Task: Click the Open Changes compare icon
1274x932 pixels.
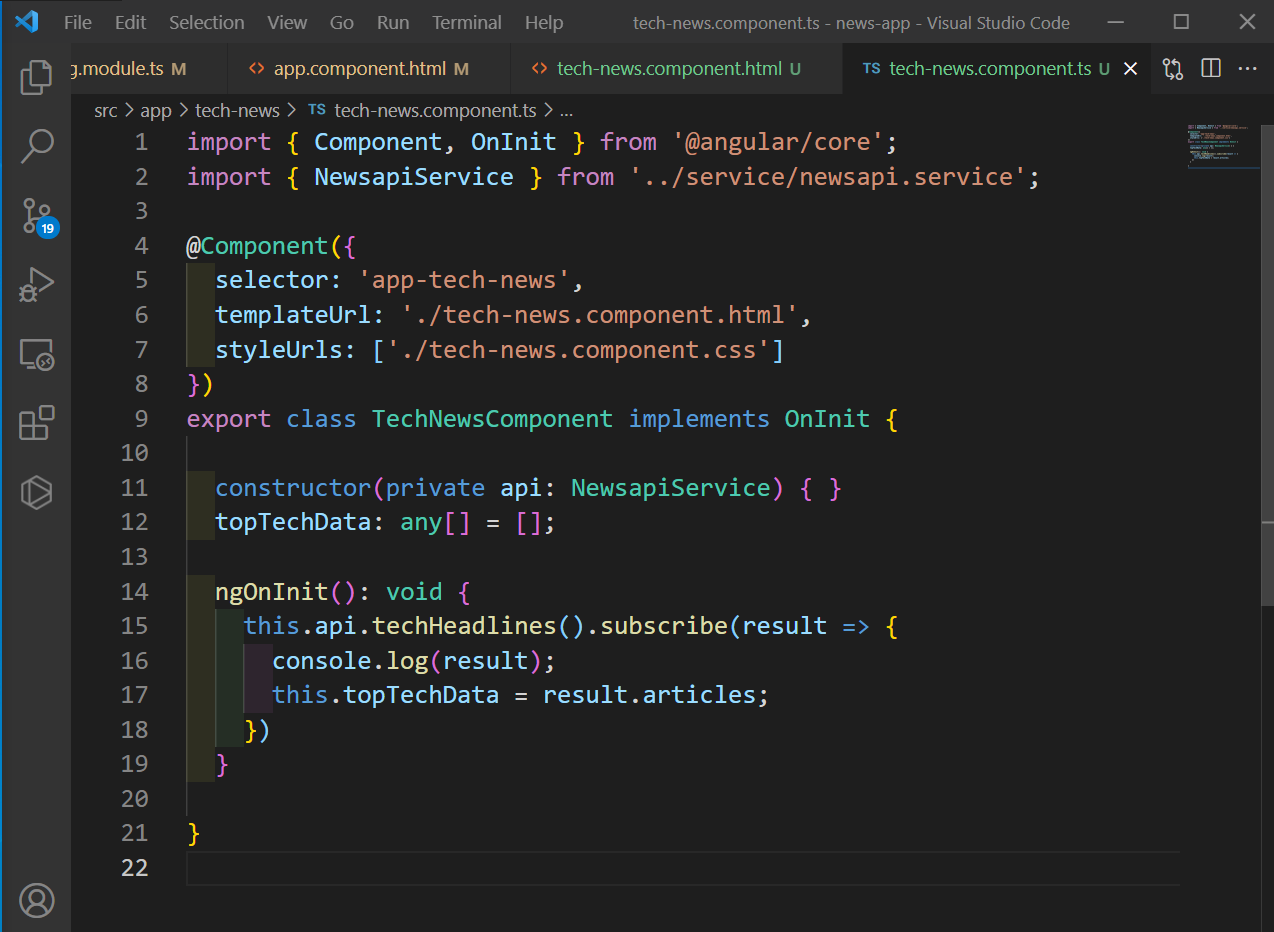Action: 1173,69
